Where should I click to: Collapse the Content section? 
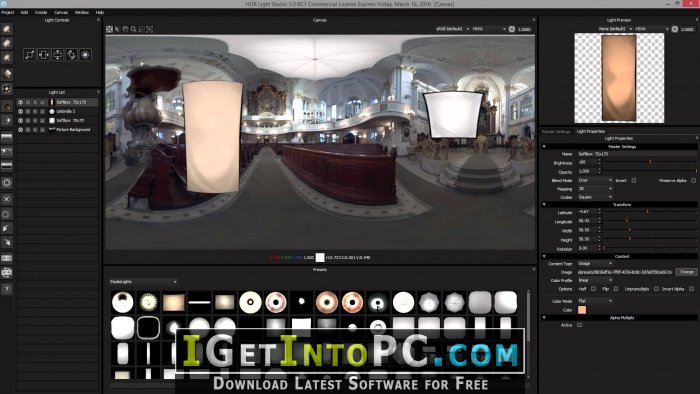[544, 256]
